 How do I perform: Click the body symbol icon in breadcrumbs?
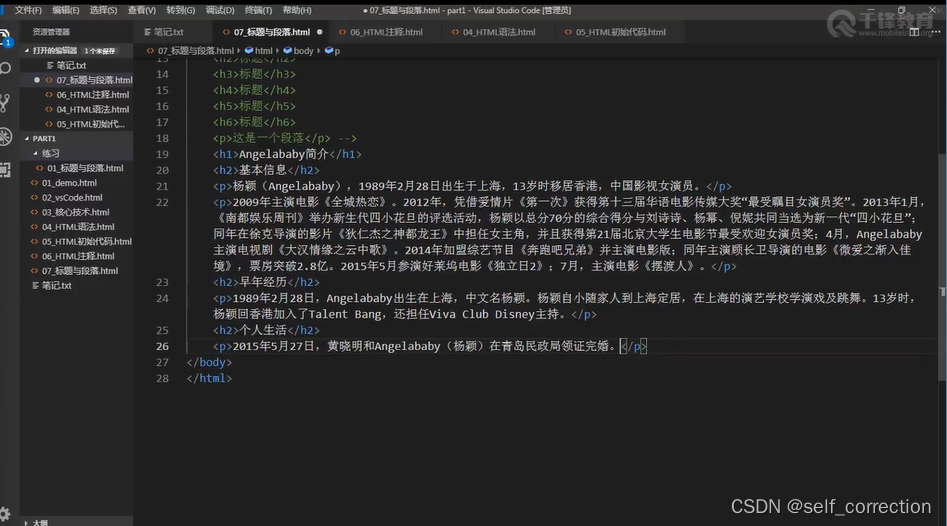(287, 51)
